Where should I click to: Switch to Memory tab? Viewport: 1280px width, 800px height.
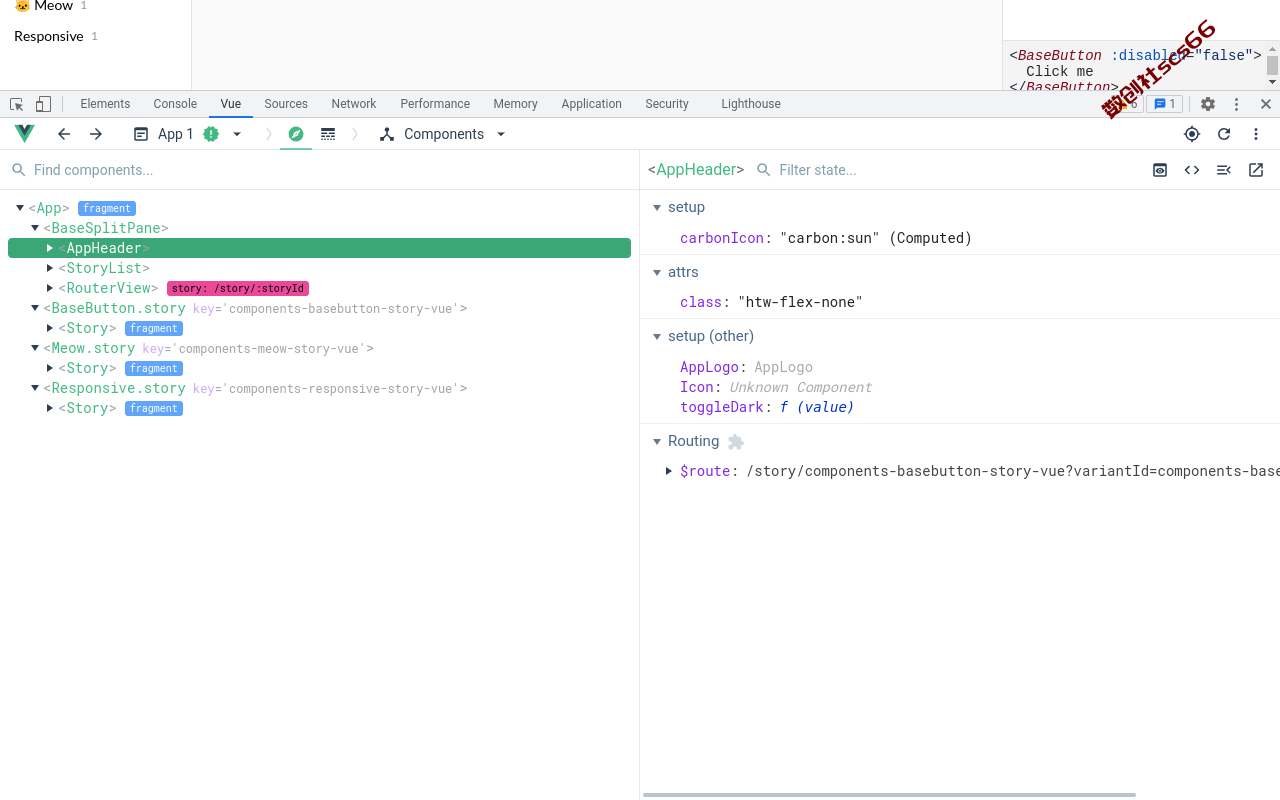point(515,104)
